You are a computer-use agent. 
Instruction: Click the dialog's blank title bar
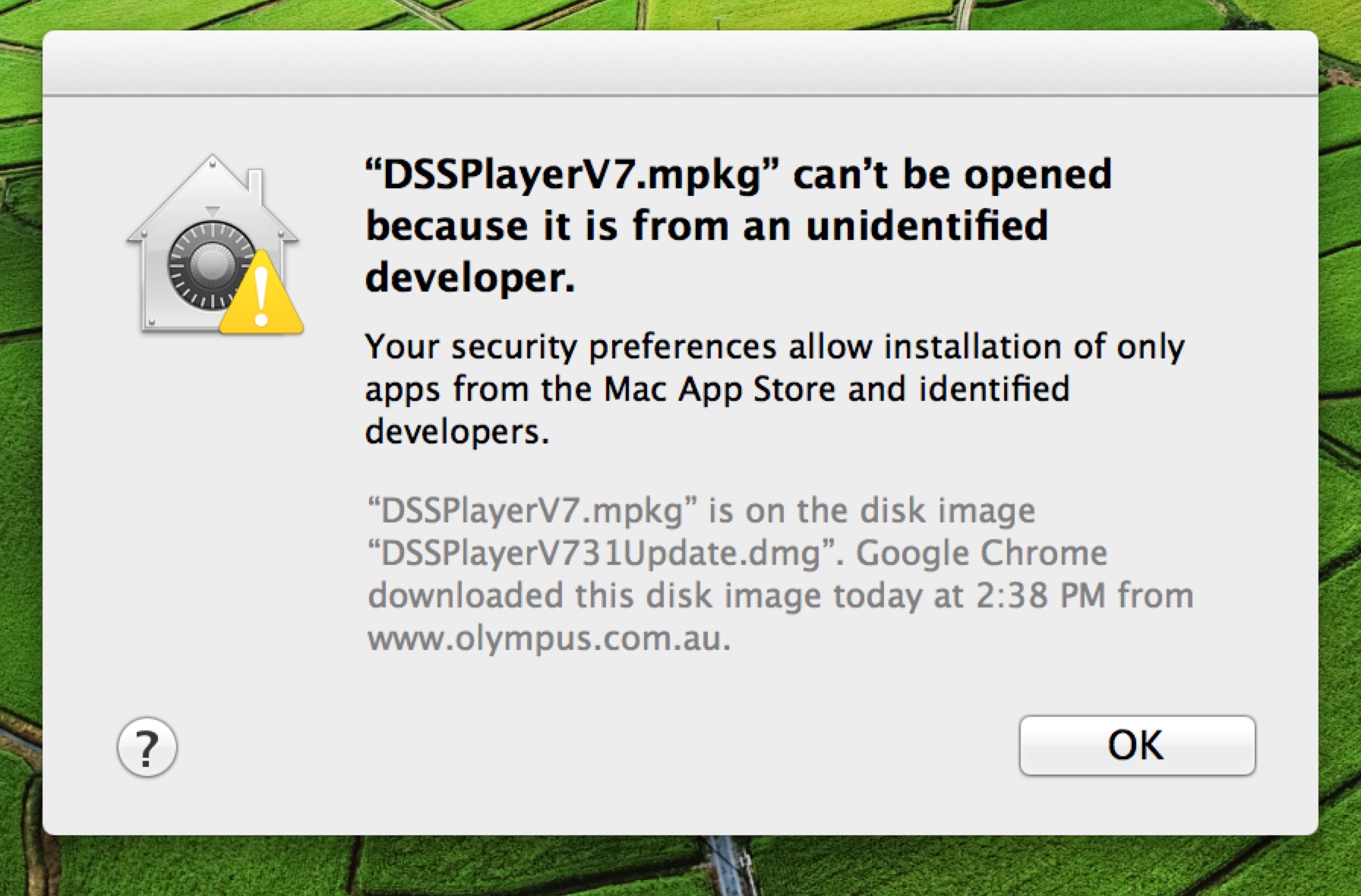pos(680,63)
